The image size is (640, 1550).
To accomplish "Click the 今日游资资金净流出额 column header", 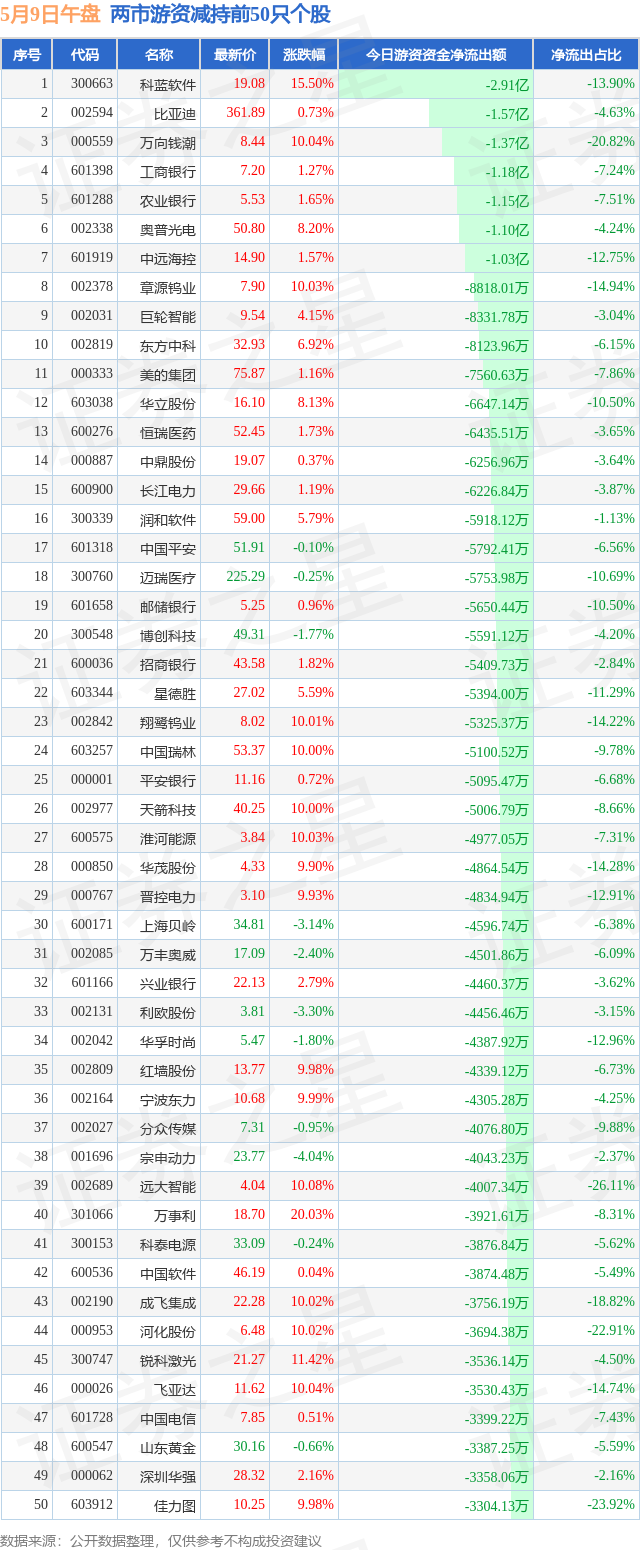I will pos(435,55).
